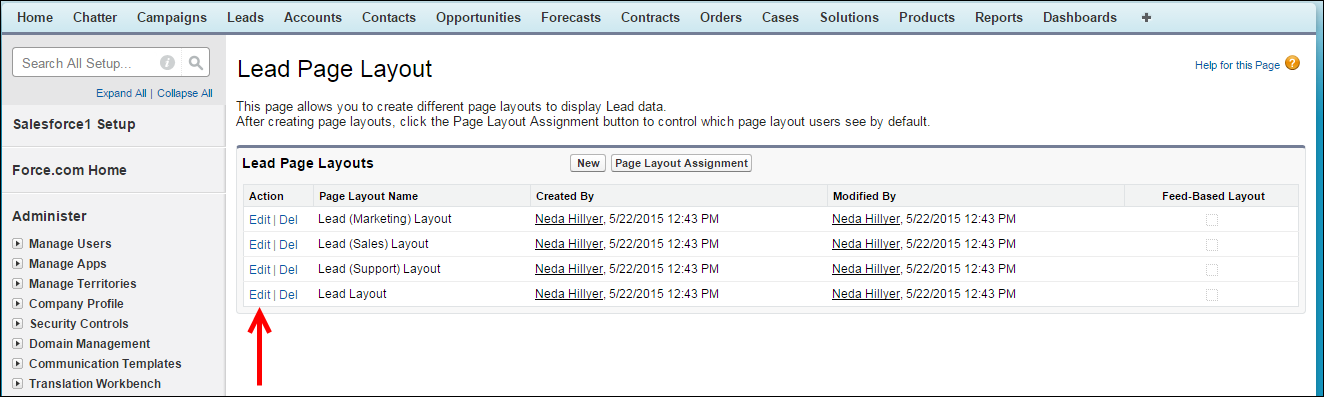
Task: Go to the Solutions tab
Action: pos(849,17)
